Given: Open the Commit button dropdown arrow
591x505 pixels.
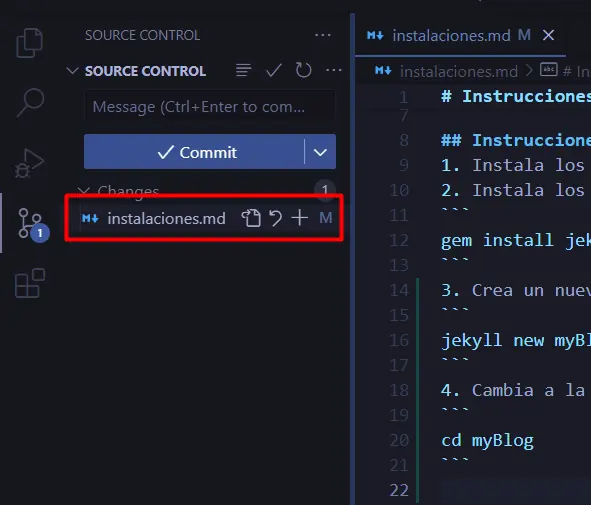Looking at the screenshot, I should (320, 152).
